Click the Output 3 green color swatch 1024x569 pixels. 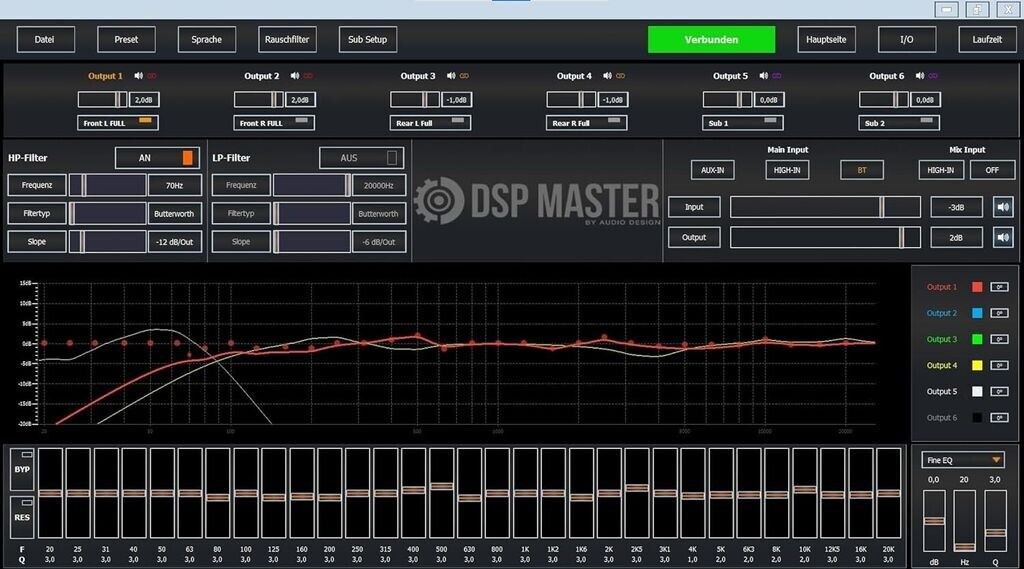tap(977, 339)
